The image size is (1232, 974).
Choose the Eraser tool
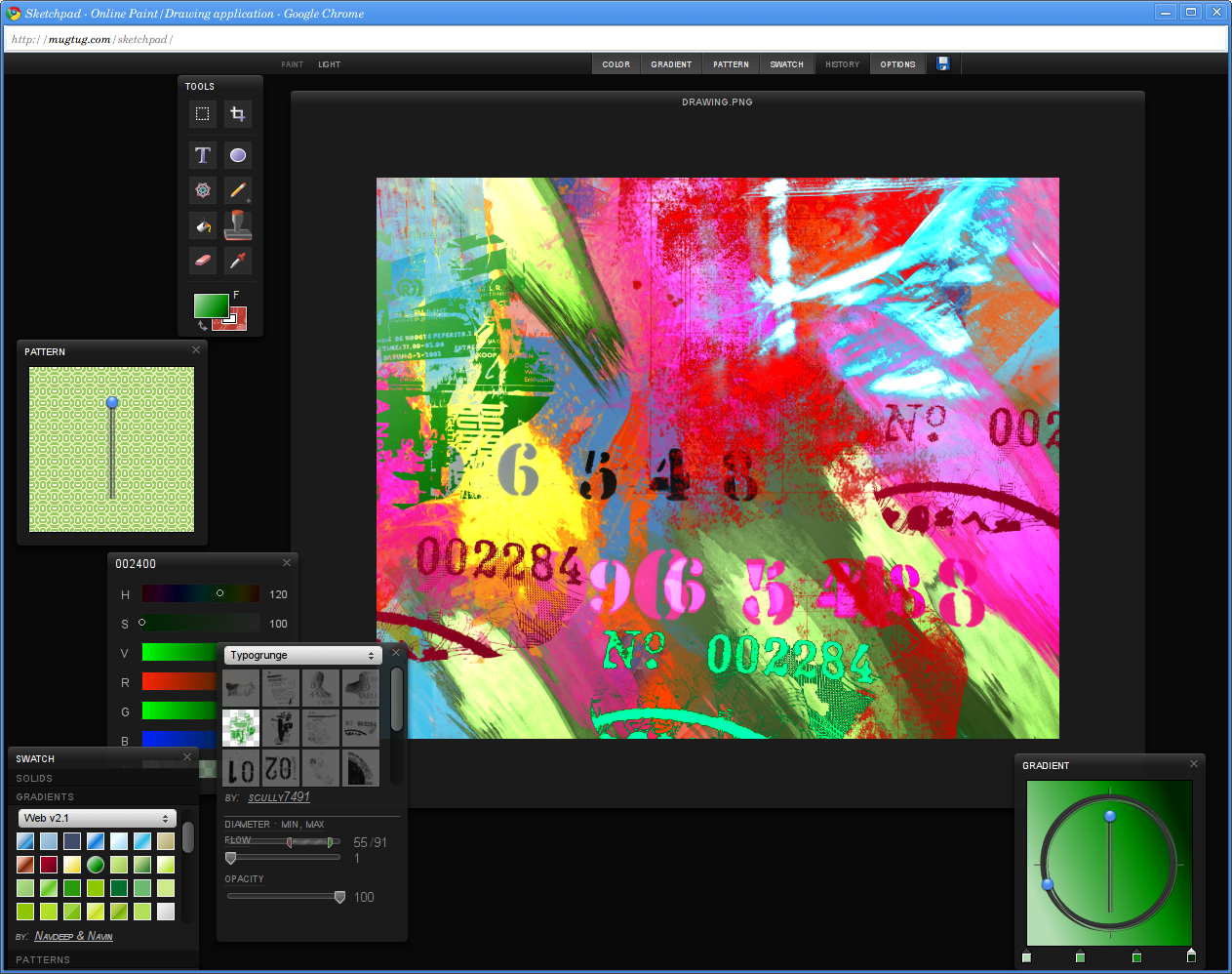click(202, 261)
